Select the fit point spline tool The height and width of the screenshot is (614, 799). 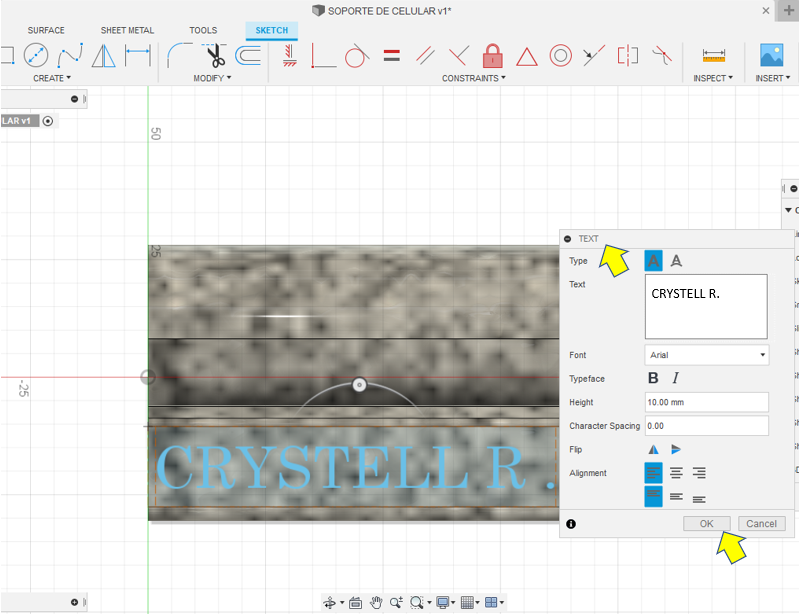pos(70,56)
